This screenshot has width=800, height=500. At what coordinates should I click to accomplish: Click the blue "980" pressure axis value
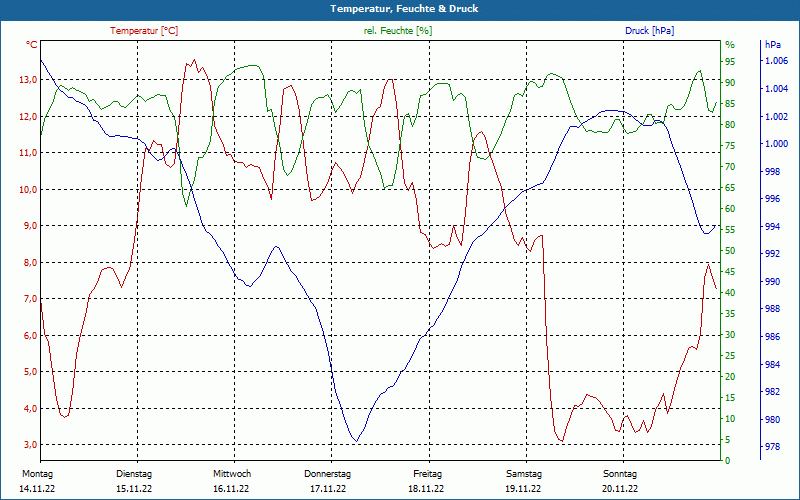click(772, 419)
